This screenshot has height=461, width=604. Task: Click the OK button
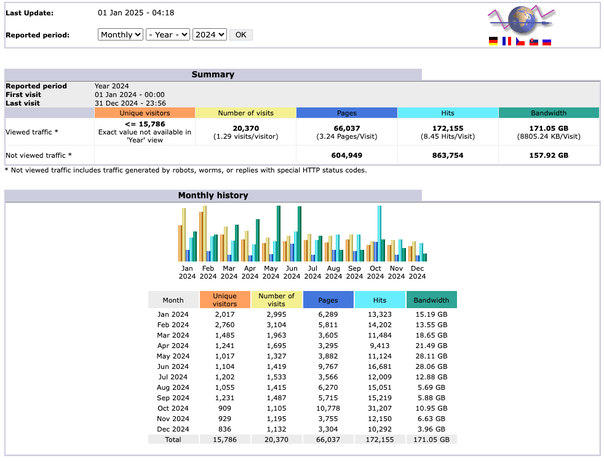pyautogui.click(x=241, y=35)
